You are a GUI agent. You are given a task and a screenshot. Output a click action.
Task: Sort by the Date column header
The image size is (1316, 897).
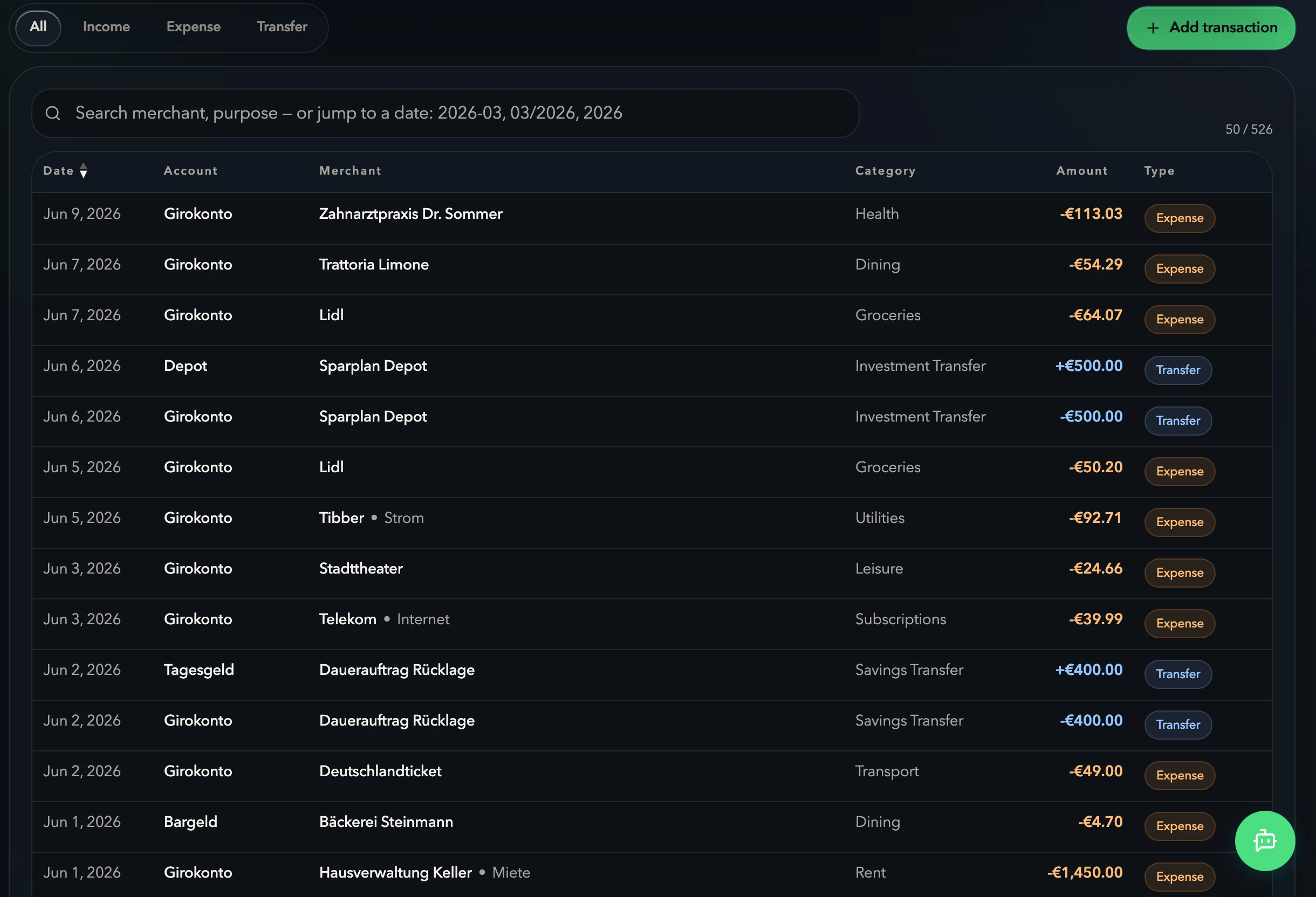[x=58, y=170]
